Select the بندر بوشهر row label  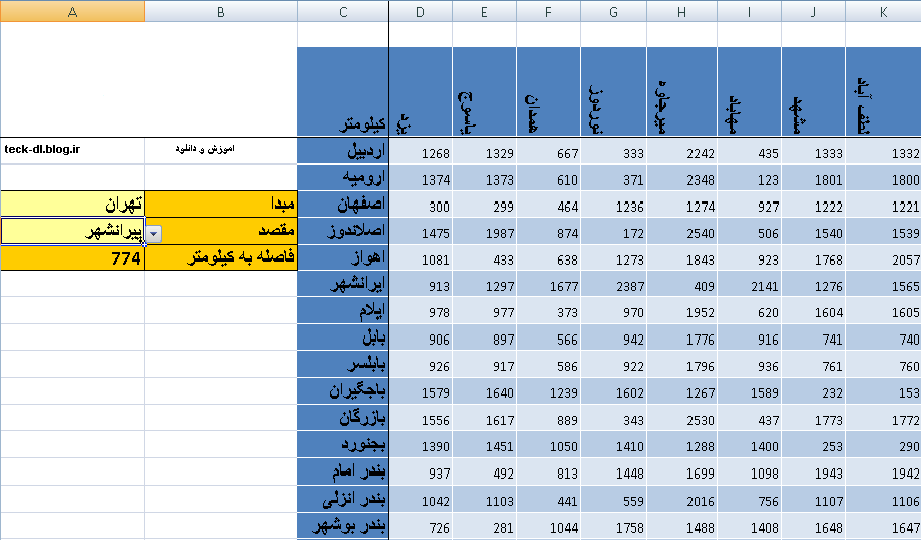click(x=343, y=527)
